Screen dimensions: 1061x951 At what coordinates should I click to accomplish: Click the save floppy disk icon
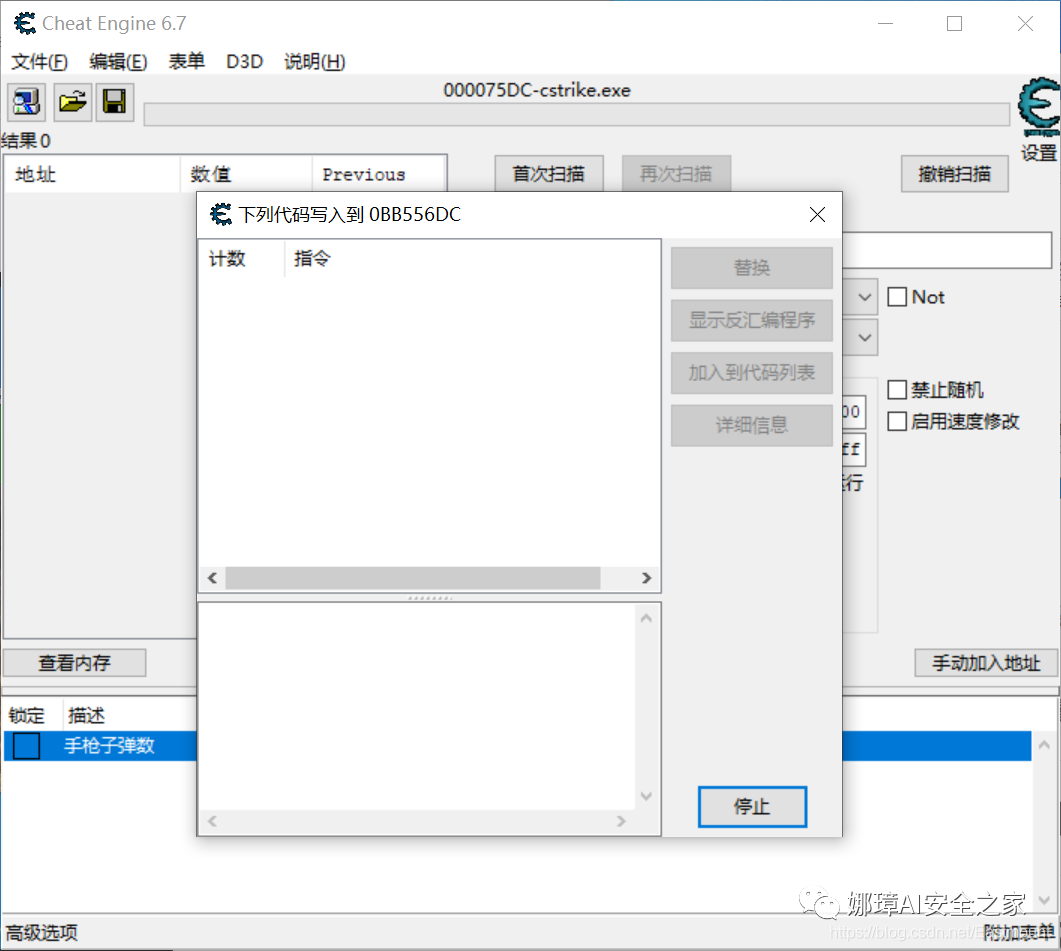coord(114,102)
